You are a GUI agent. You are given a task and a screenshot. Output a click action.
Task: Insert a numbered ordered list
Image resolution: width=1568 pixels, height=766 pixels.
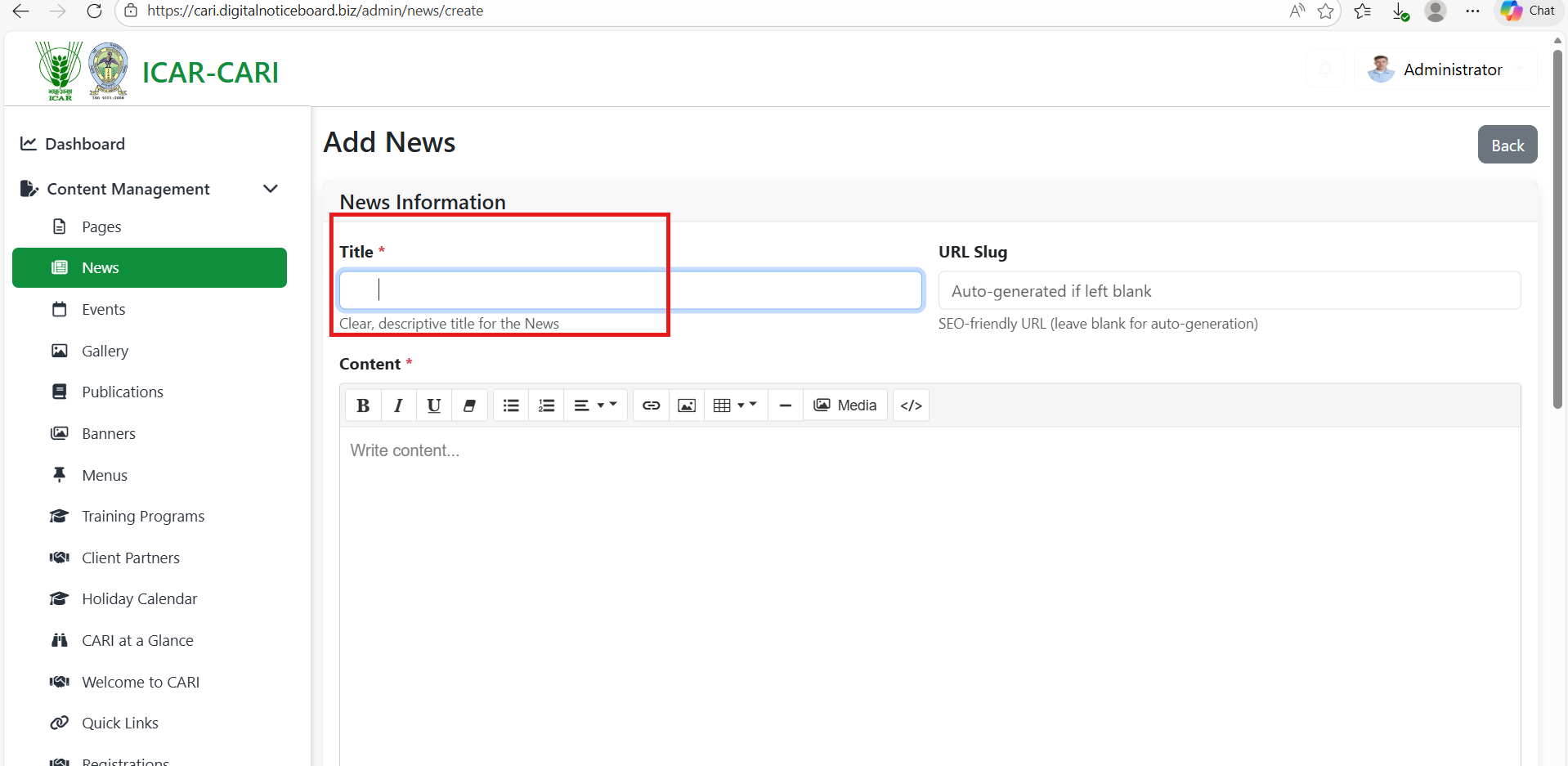[546, 405]
